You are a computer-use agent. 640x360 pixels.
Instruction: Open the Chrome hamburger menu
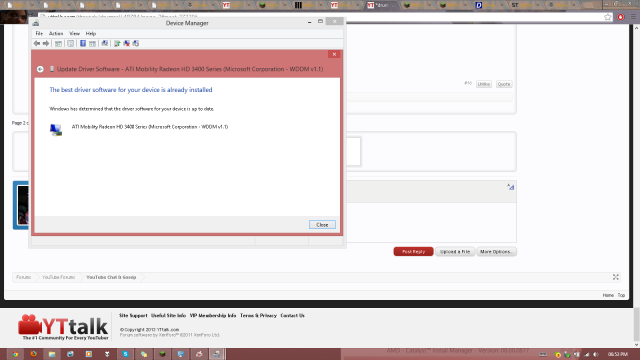pos(633,17)
